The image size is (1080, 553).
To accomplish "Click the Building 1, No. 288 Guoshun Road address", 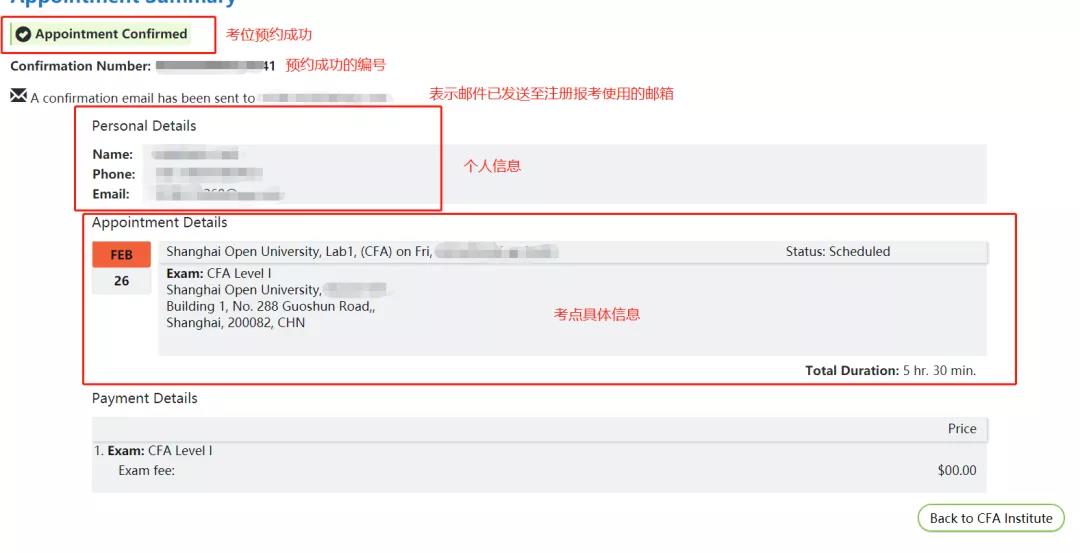I will [271, 306].
